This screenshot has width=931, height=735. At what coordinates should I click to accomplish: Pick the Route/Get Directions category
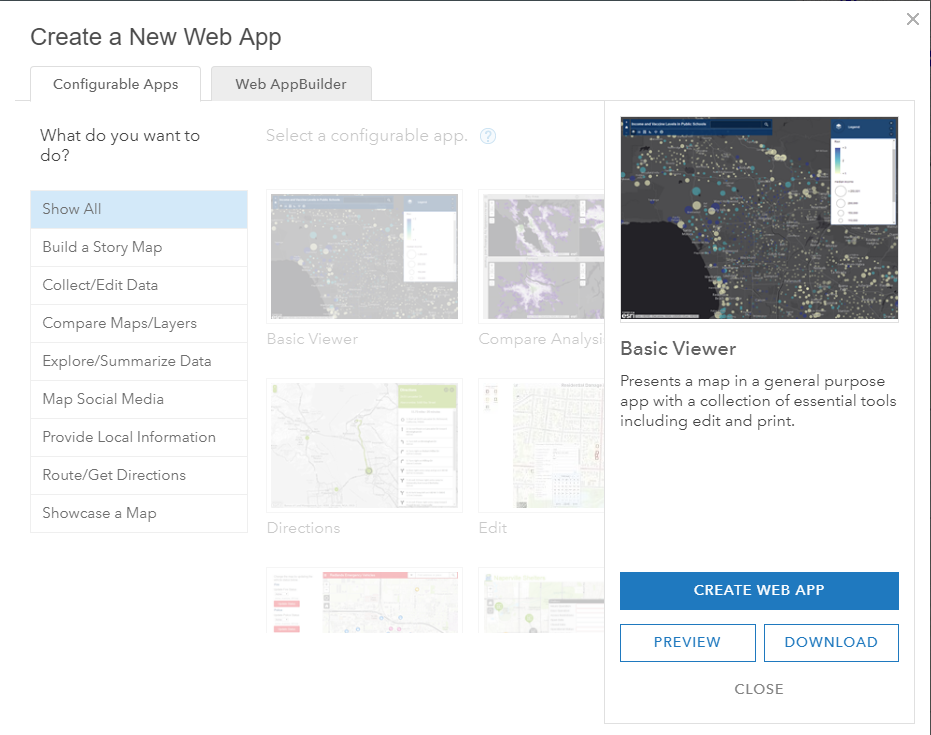(x=139, y=475)
